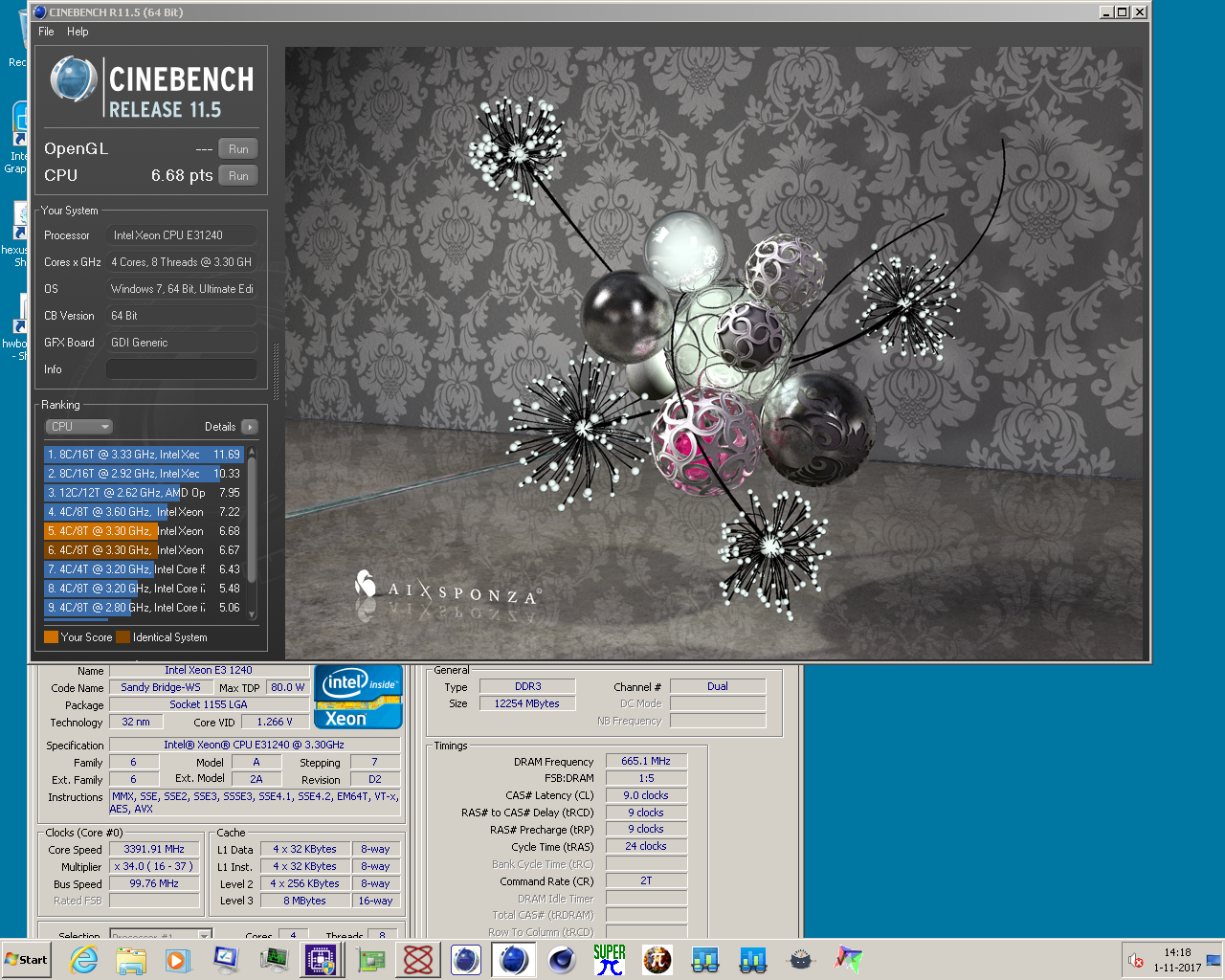Image resolution: width=1225 pixels, height=980 pixels.
Task: Click into the Info text field
Action: pyautogui.click(x=181, y=369)
